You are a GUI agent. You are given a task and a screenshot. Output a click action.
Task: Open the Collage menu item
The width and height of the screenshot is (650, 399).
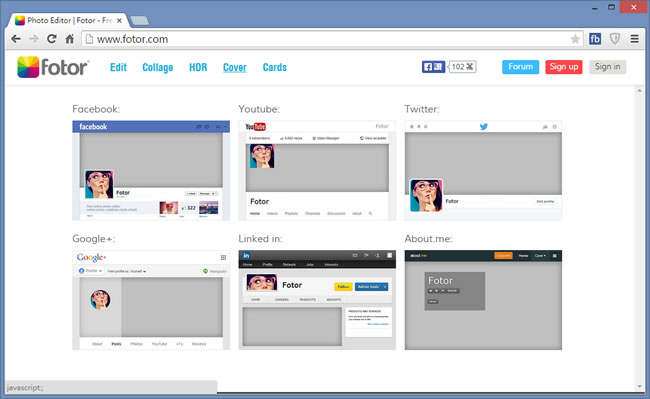click(x=158, y=68)
